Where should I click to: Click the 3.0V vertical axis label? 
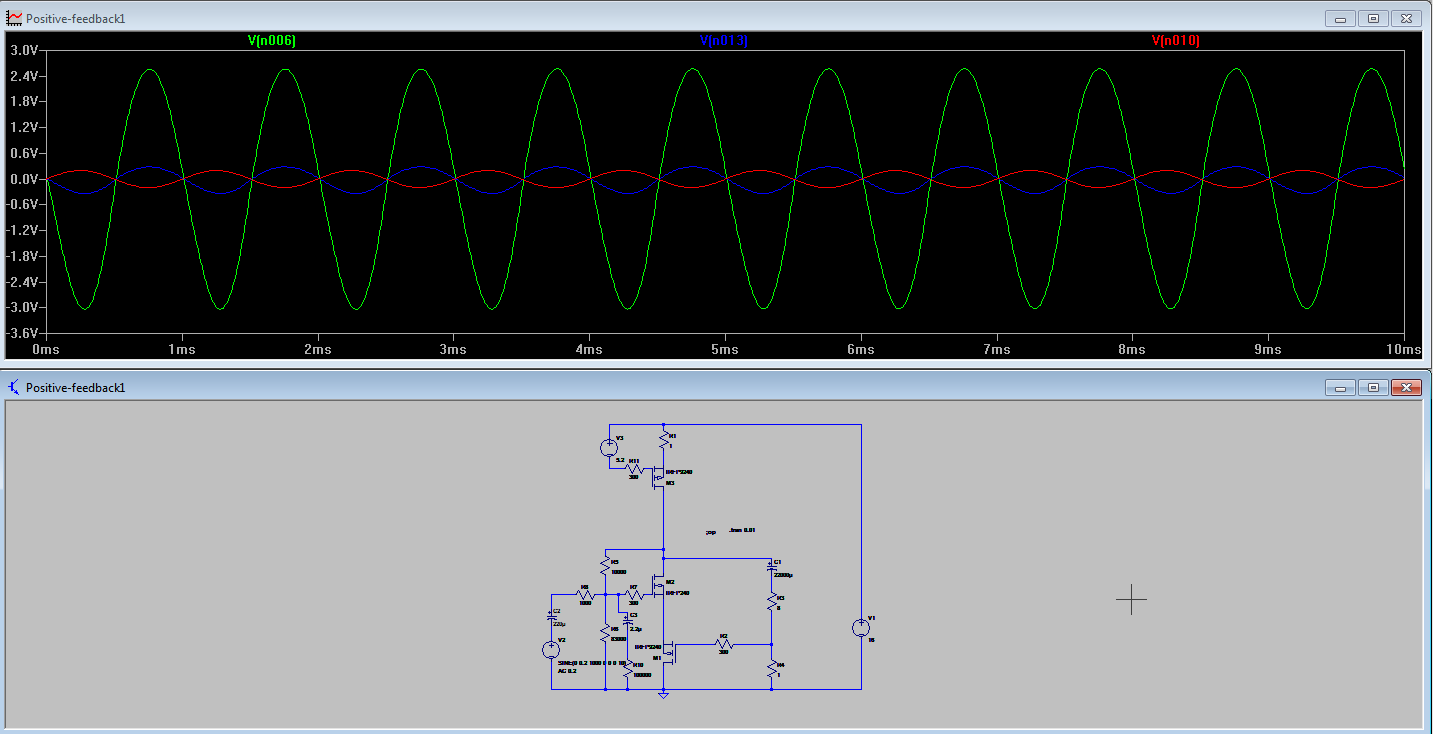click(x=23, y=50)
